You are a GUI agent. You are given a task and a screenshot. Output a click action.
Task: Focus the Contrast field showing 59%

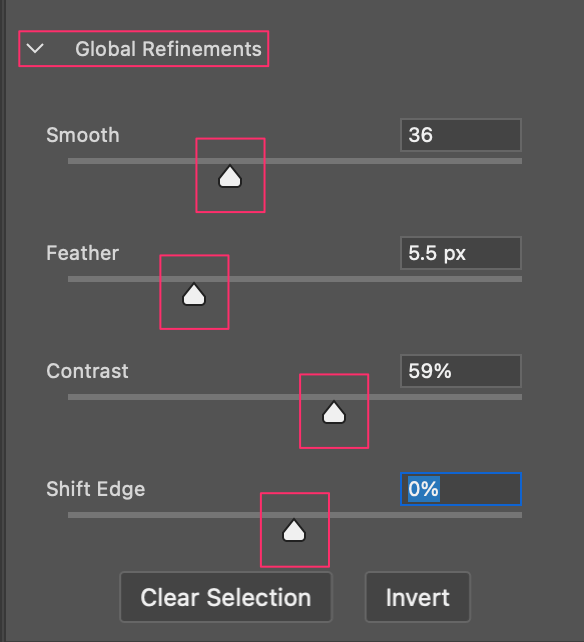(461, 371)
